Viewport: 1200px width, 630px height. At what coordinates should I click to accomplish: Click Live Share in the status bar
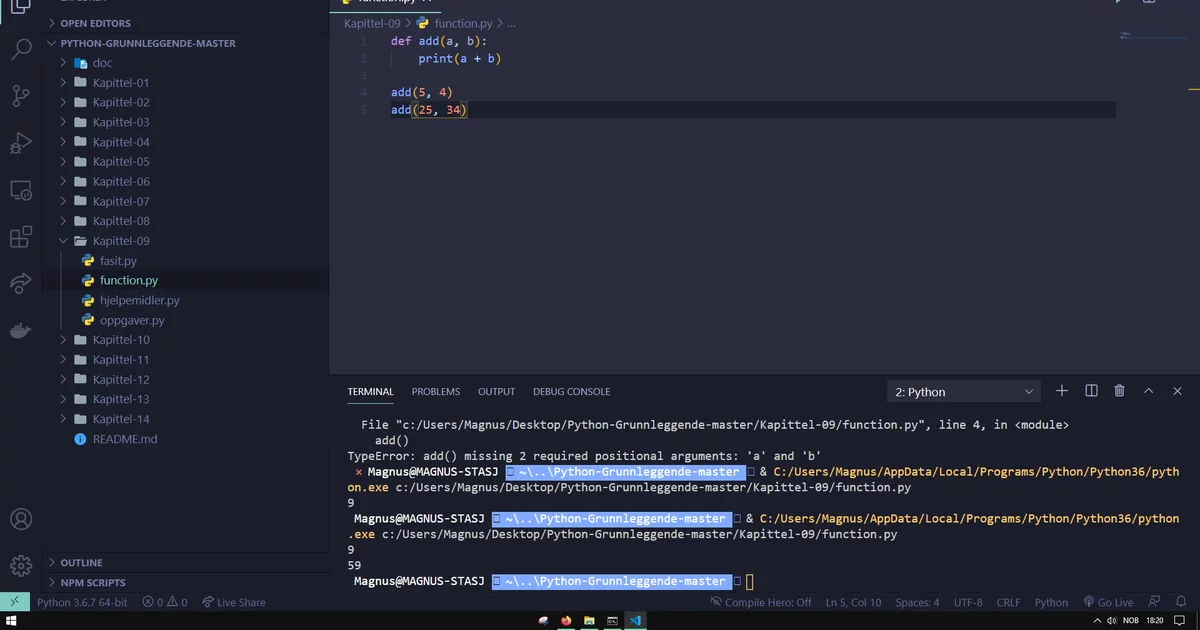(233, 602)
